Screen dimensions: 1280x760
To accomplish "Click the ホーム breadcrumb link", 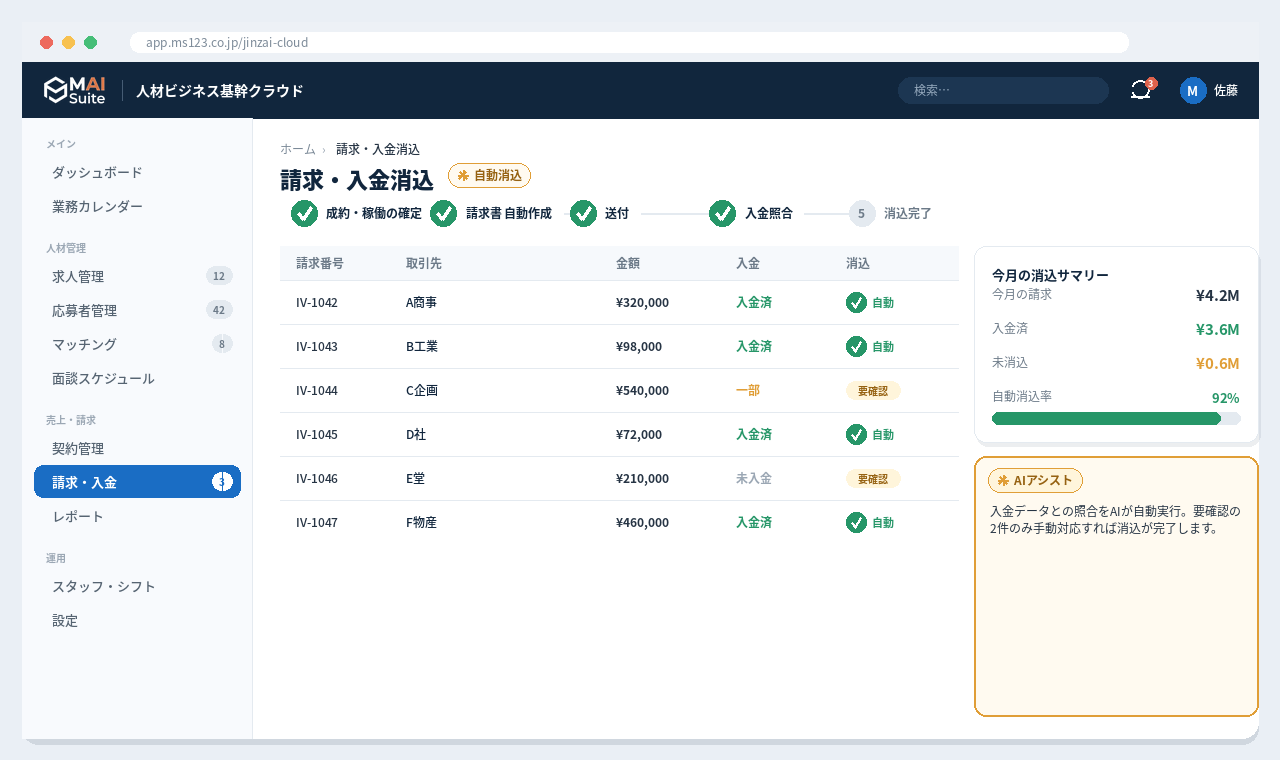I will click(298, 149).
